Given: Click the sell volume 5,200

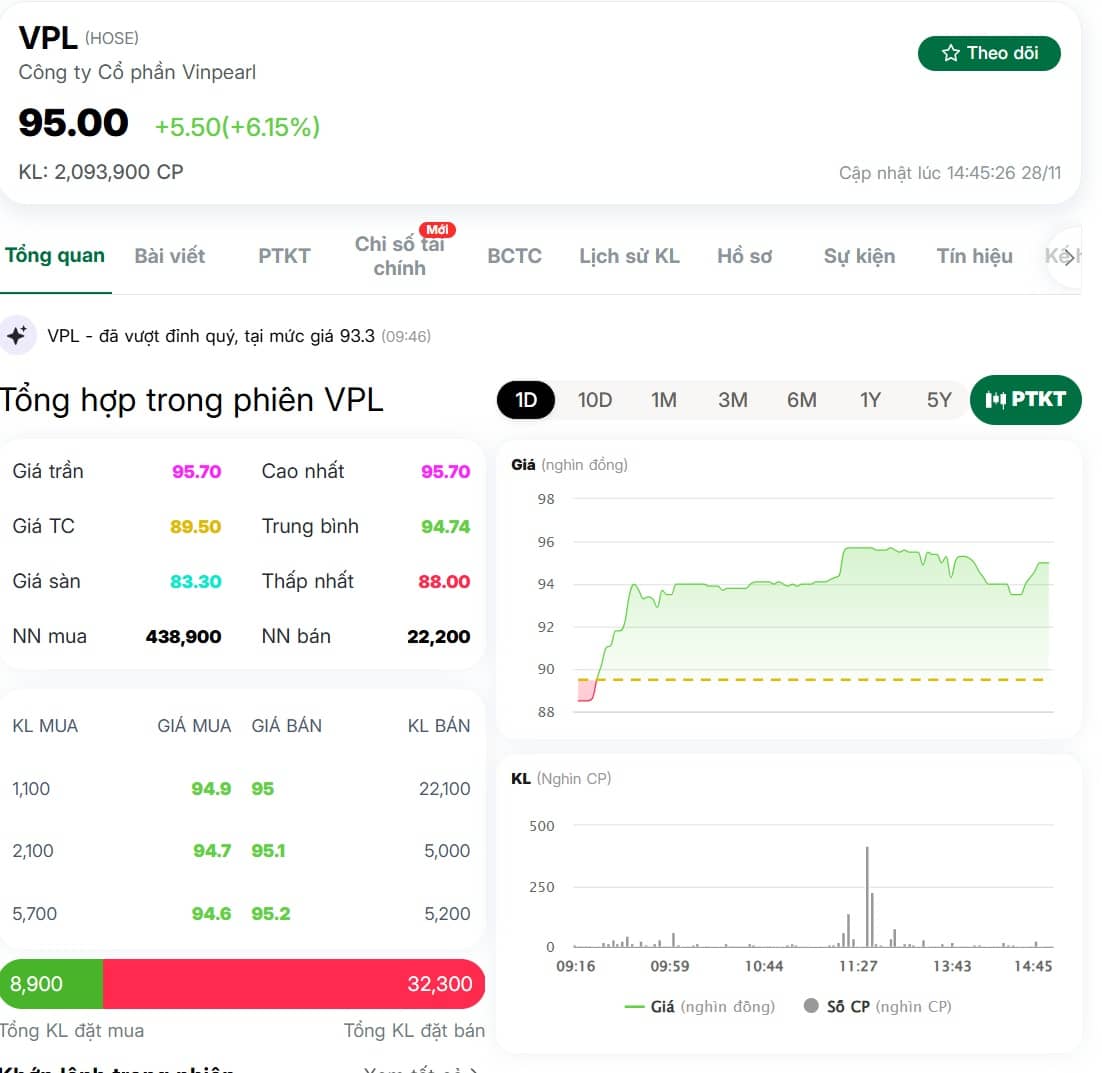Looking at the screenshot, I should click(447, 913).
